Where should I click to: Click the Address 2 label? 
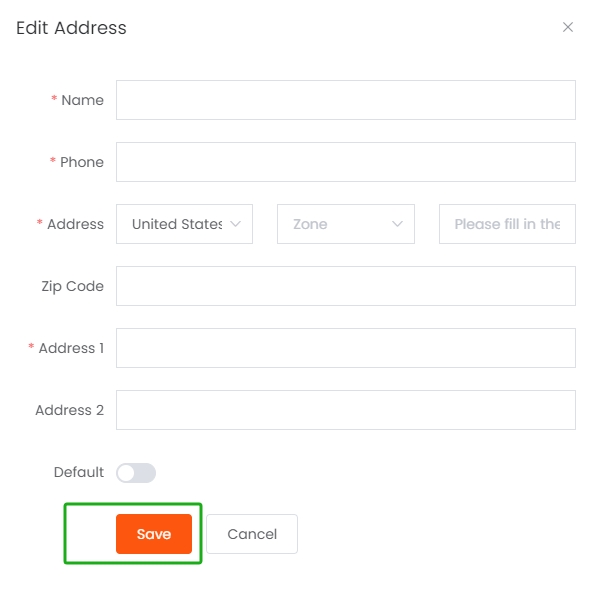(x=69, y=410)
